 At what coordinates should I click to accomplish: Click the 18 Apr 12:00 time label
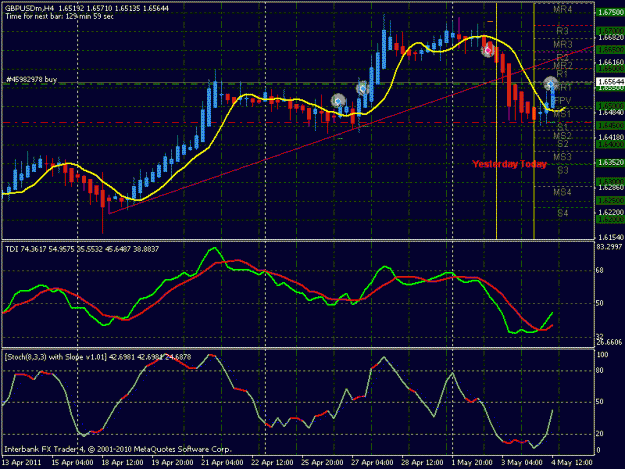[x=122, y=463]
